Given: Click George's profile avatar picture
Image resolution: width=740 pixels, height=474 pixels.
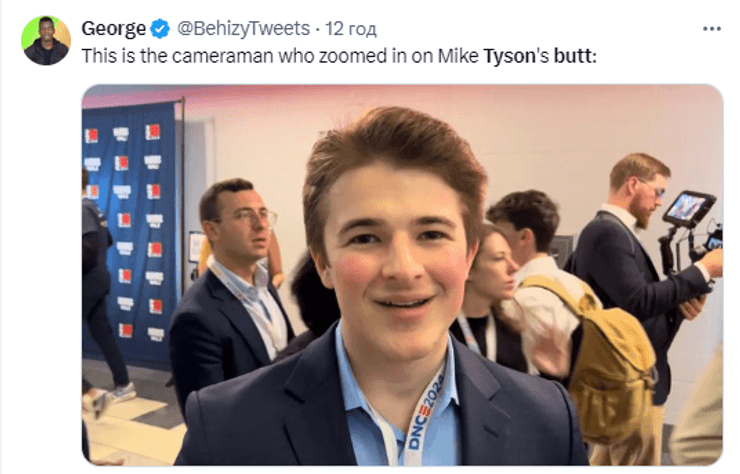Looking at the screenshot, I should pyautogui.click(x=46, y=40).
